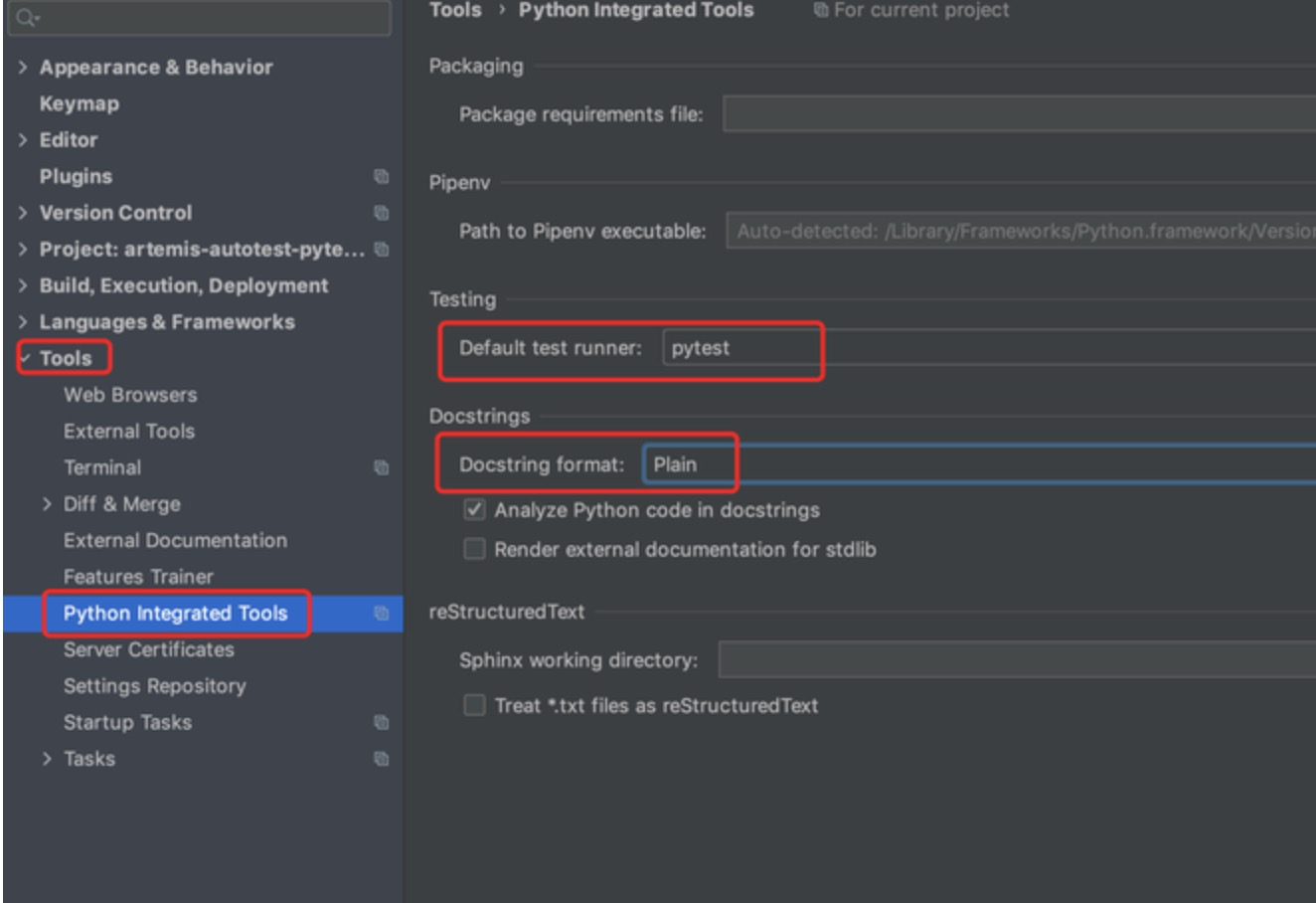Disable Analyze Python code in docstrings
The image size is (1316, 903).
475,510
